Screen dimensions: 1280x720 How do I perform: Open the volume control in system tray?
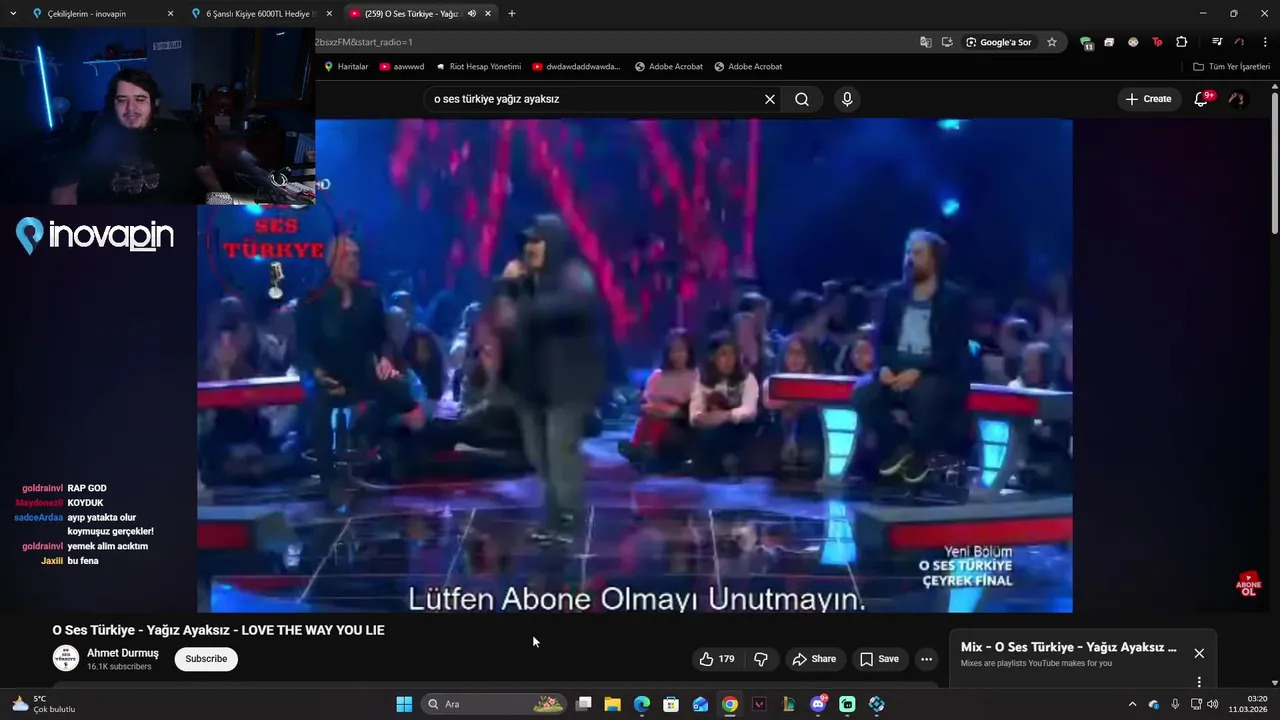(1213, 704)
